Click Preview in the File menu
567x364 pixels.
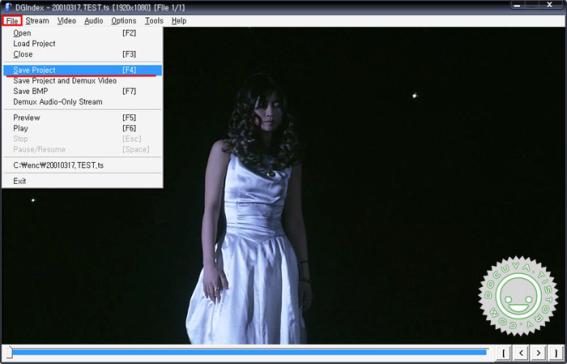(x=82, y=118)
